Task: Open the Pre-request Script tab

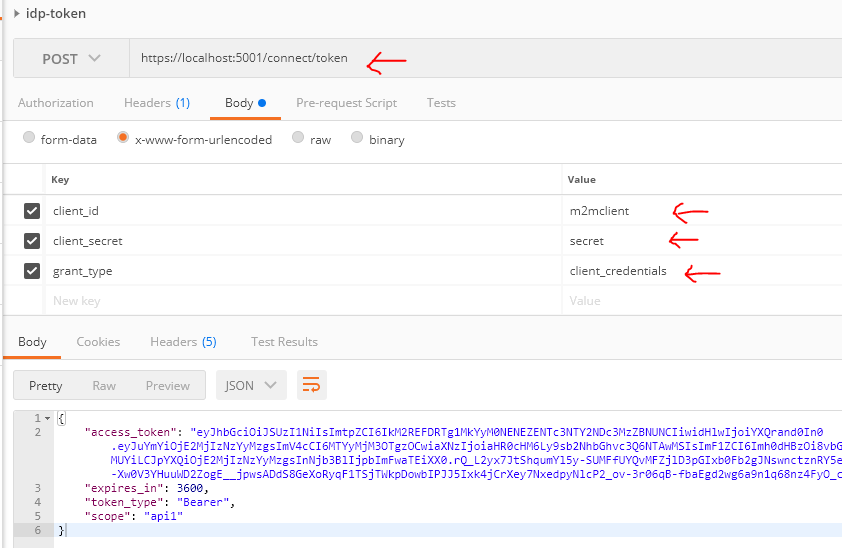Action: 346,103
